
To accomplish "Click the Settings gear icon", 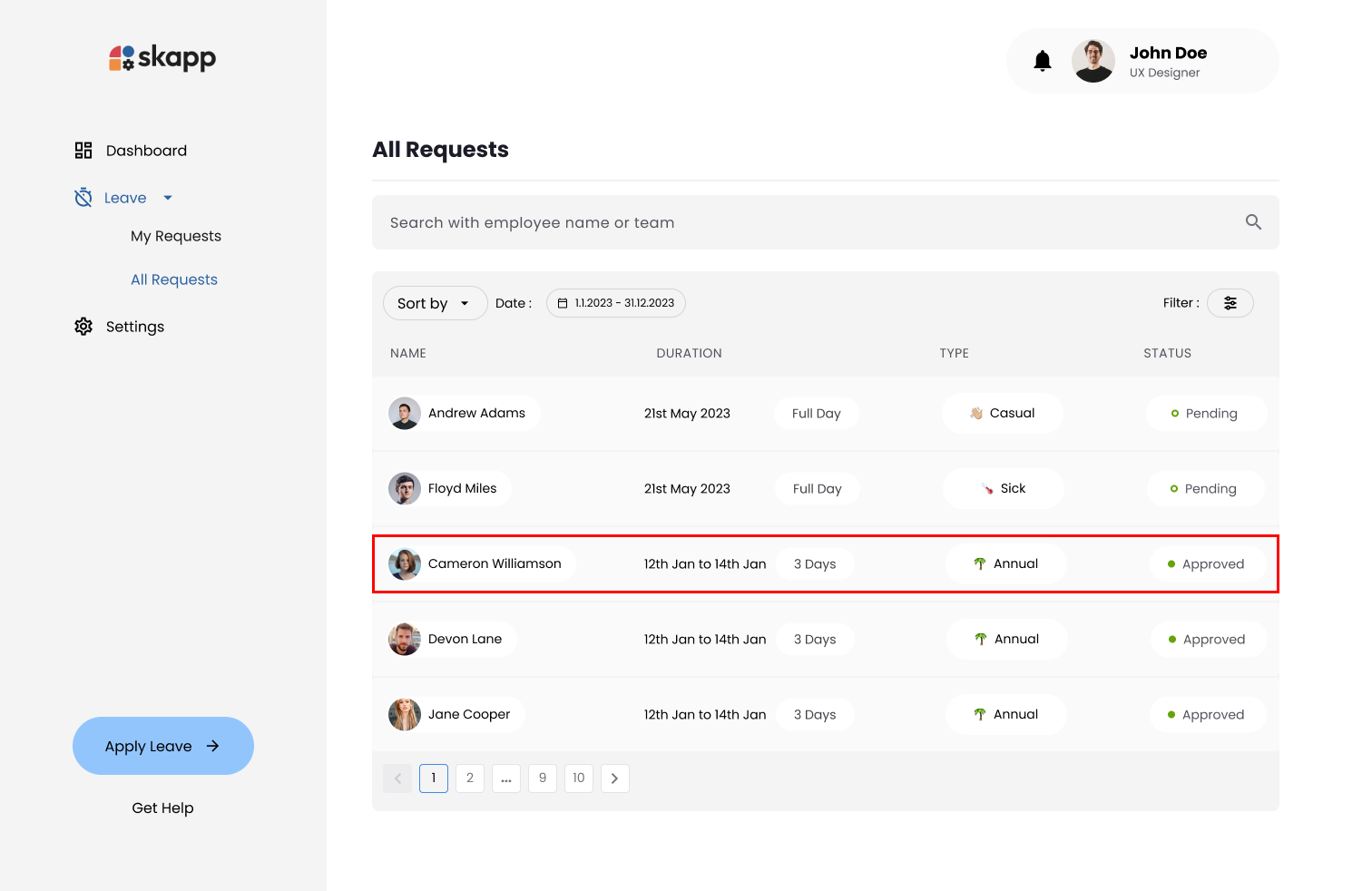I will 83,327.
